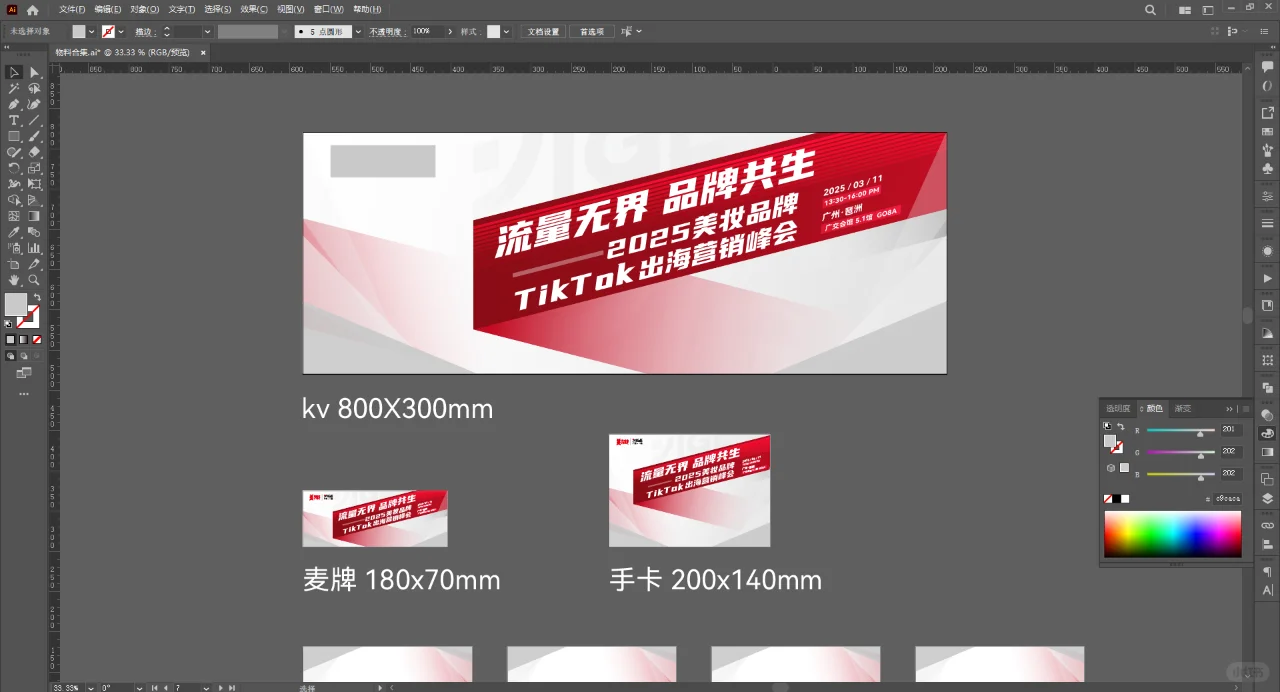Select the Pen tool

click(x=14, y=104)
